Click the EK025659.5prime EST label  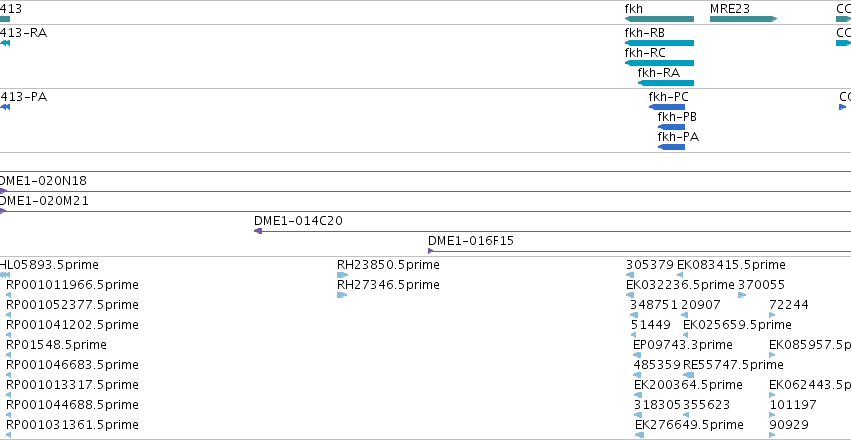737,325
